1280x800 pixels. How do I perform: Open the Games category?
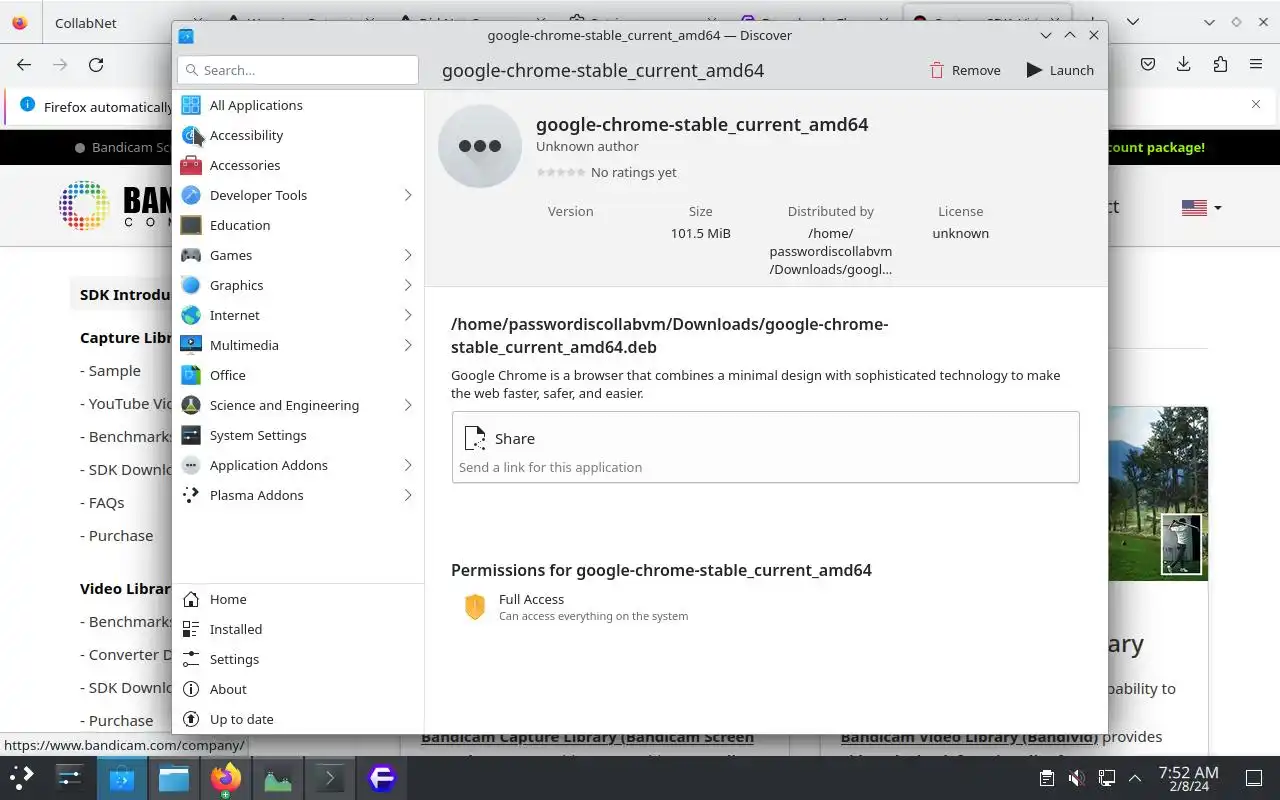(298, 255)
